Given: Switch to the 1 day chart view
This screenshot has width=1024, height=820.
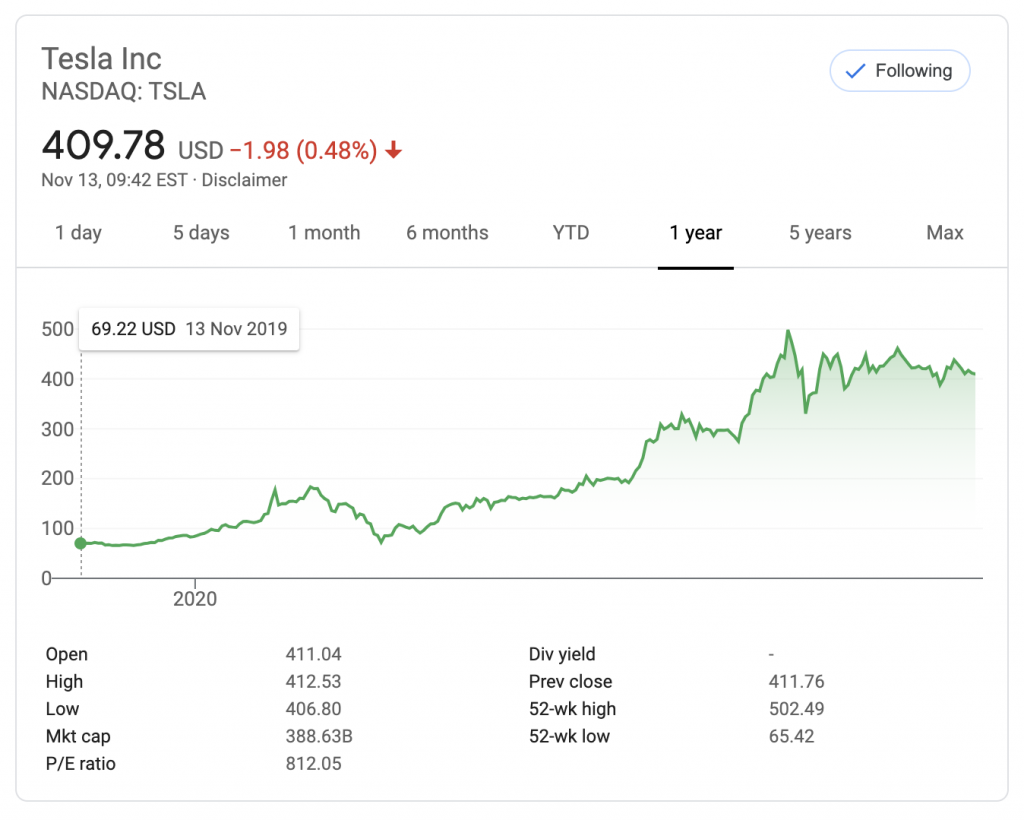Looking at the screenshot, I should pos(78,233).
